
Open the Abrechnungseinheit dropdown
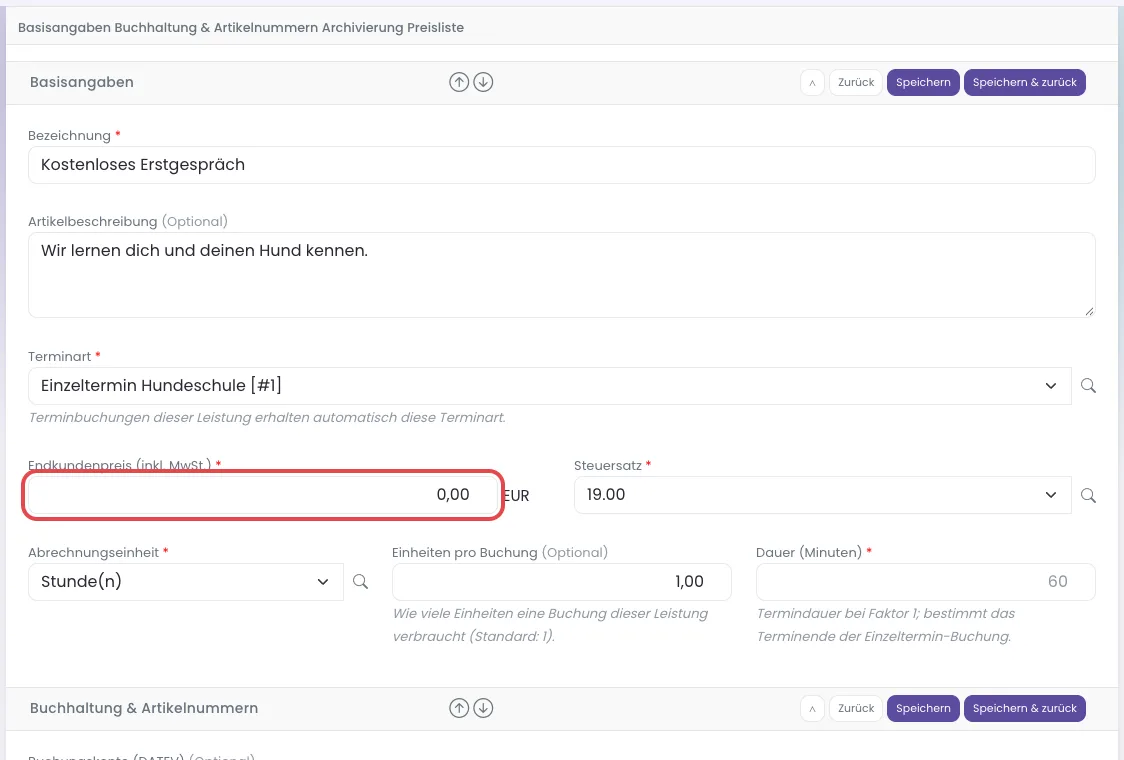(186, 581)
